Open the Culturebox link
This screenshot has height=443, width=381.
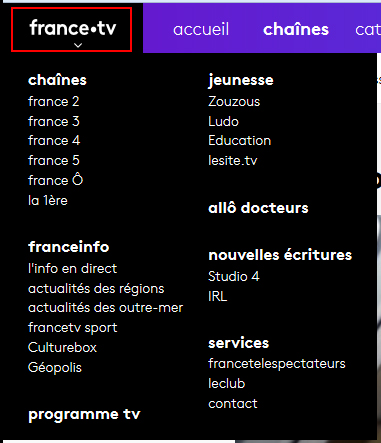click(62, 348)
